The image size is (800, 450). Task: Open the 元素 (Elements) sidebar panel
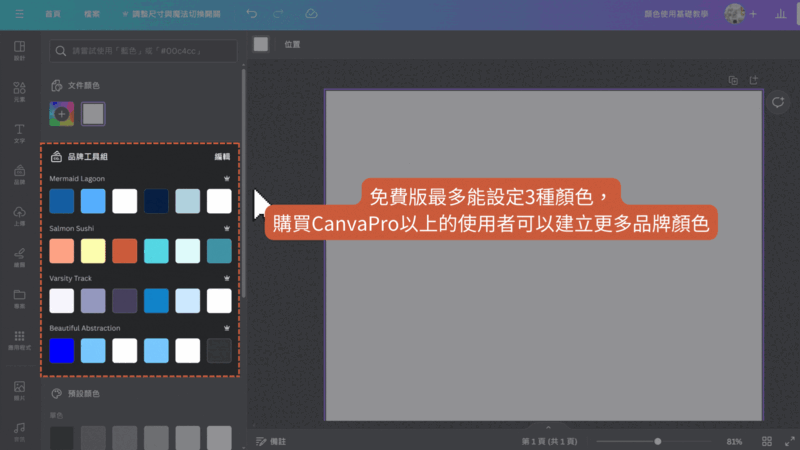pos(19,91)
